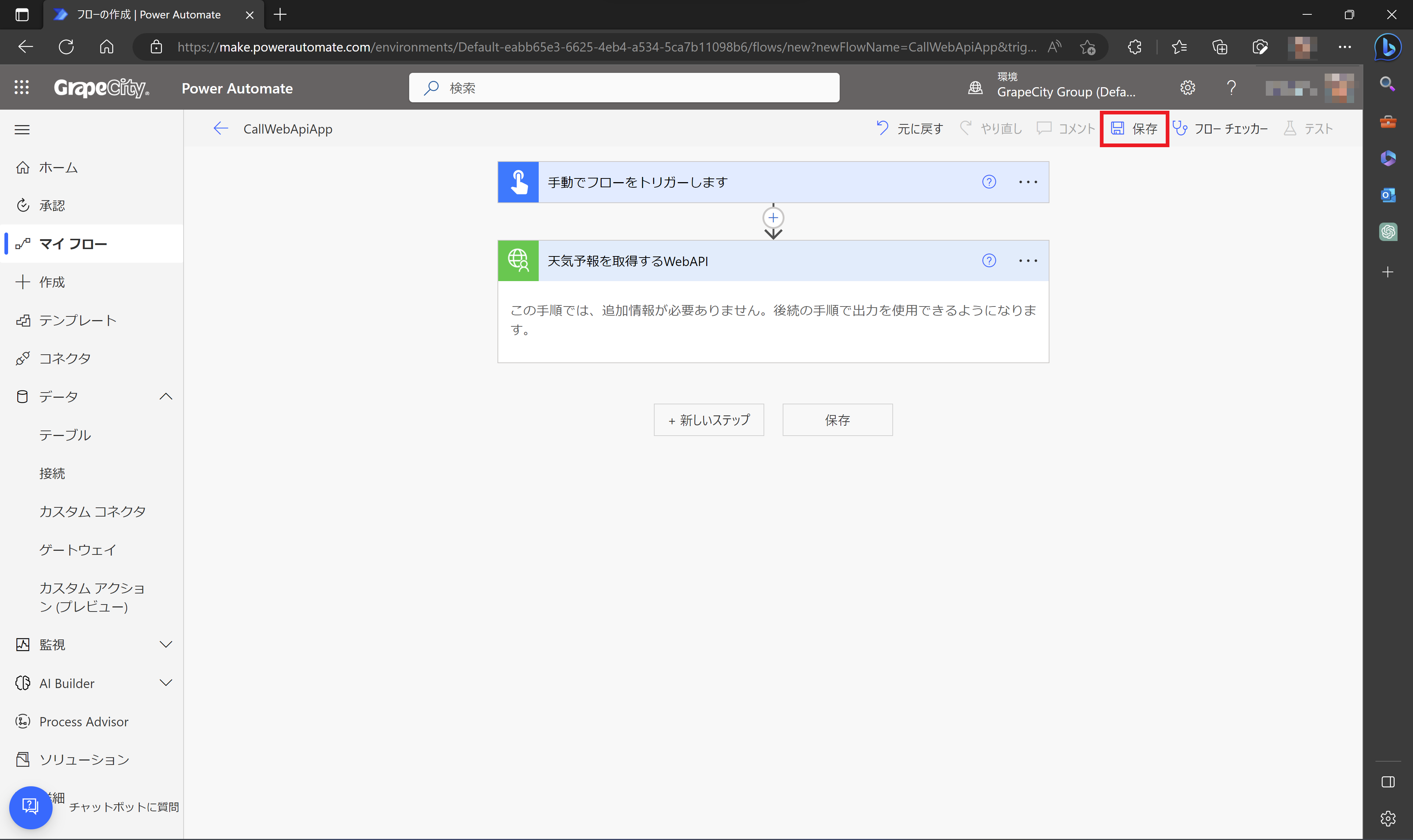Collapse the データ section chevron

166,396
